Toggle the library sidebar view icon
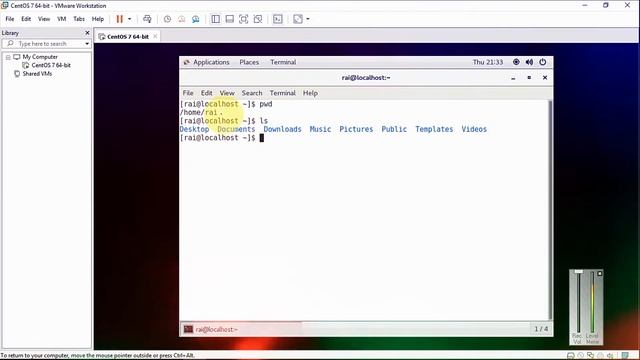The image size is (640, 360). pyautogui.click(x=216, y=19)
